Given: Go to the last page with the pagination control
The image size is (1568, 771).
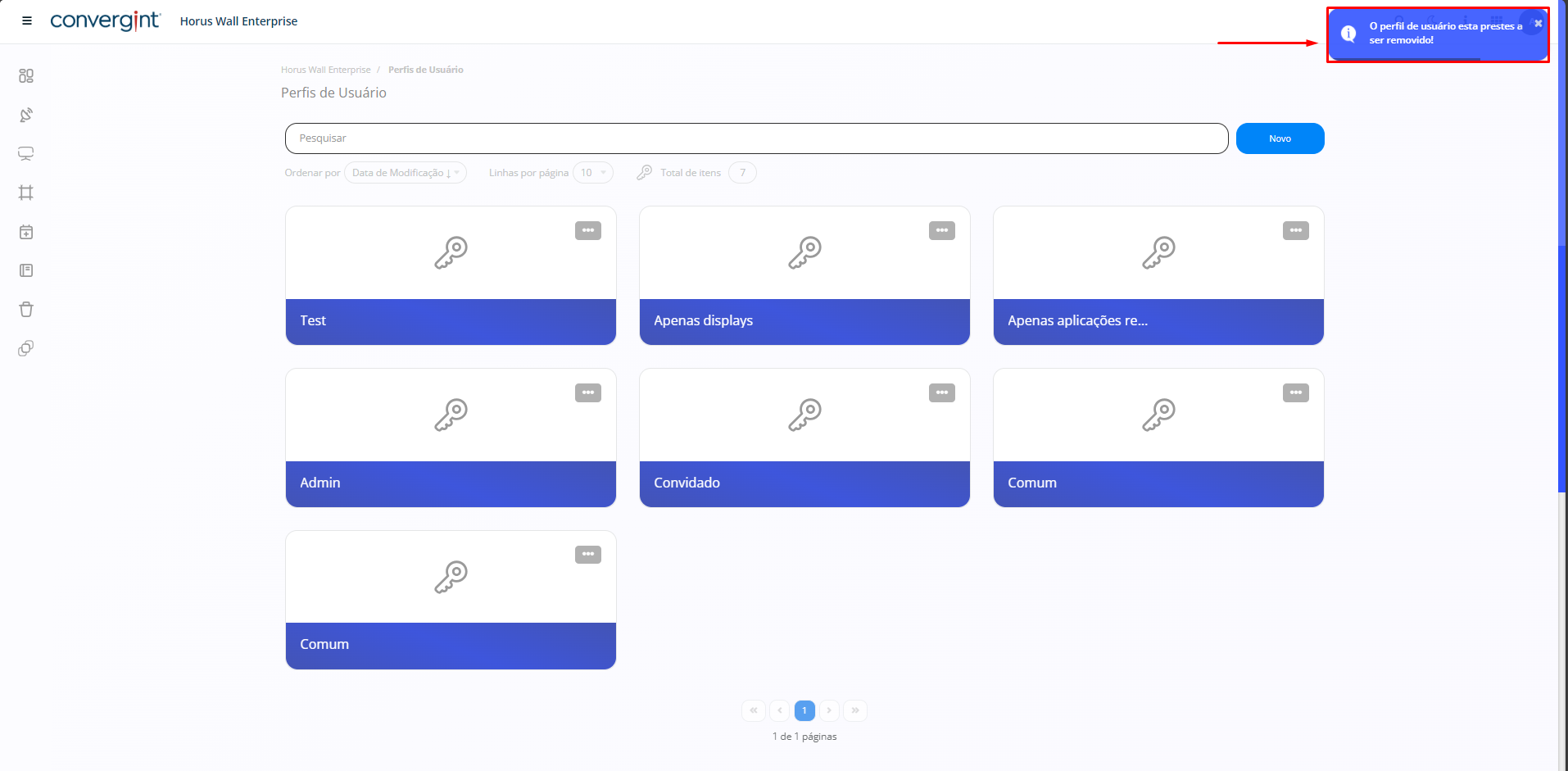Looking at the screenshot, I should (x=855, y=710).
